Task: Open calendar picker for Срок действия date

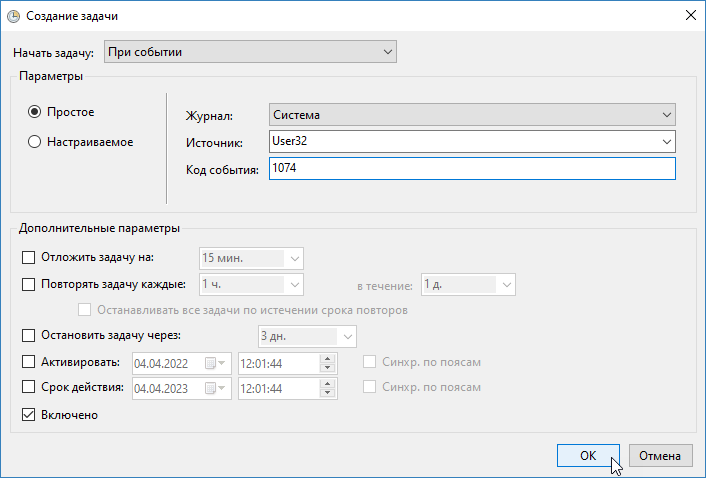Action: 215,388
